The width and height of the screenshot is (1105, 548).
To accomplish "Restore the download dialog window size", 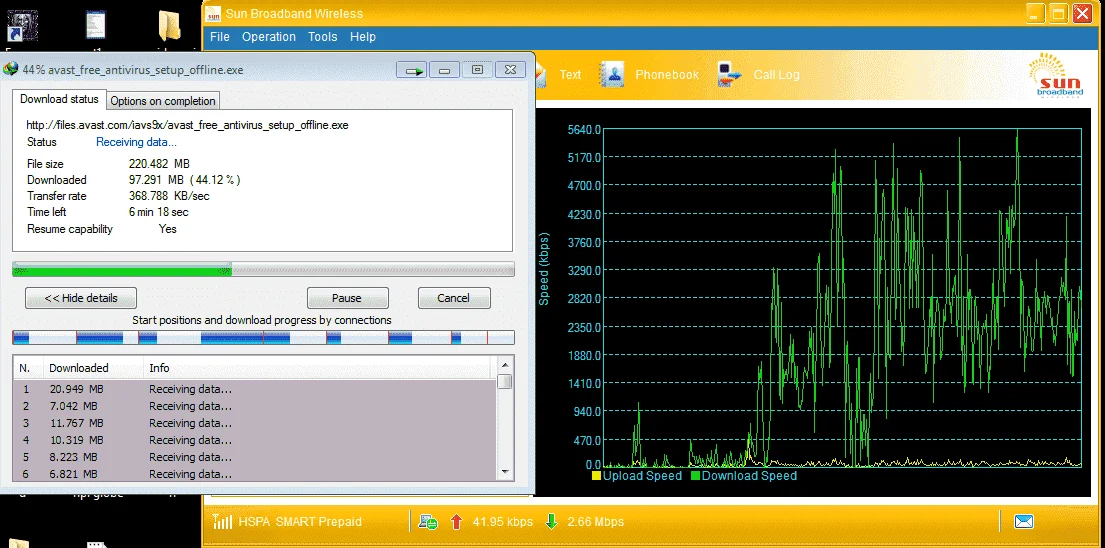I will pyautogui.click(x=477, y=70).
